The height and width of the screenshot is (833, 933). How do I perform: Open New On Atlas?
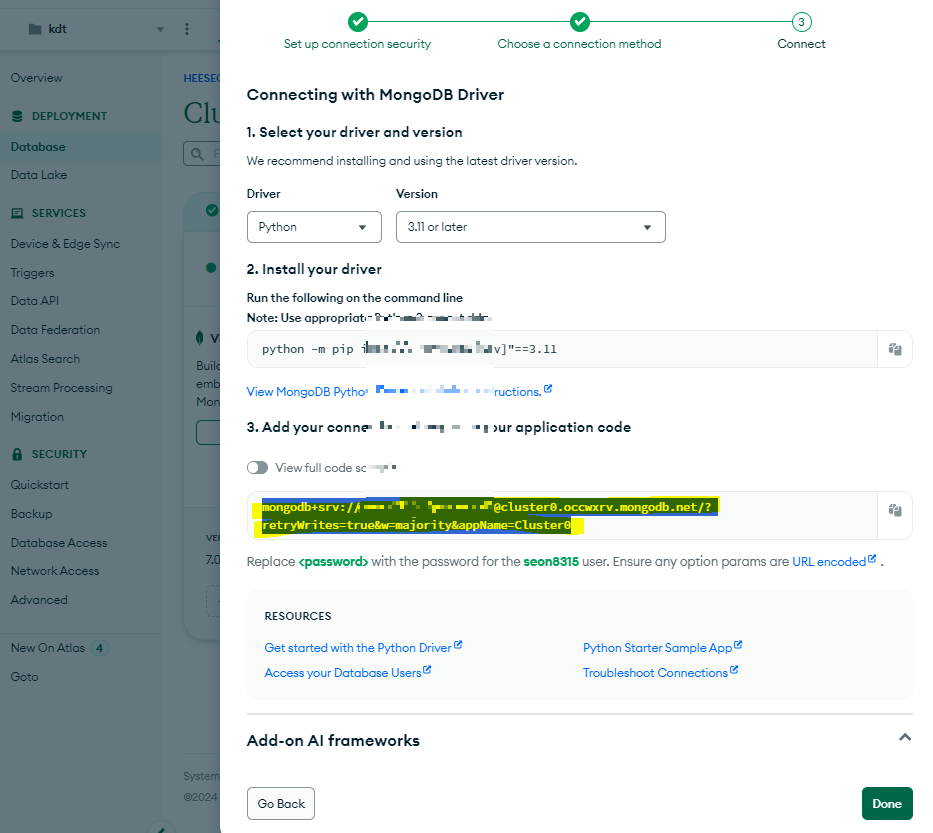coord(48,648)
